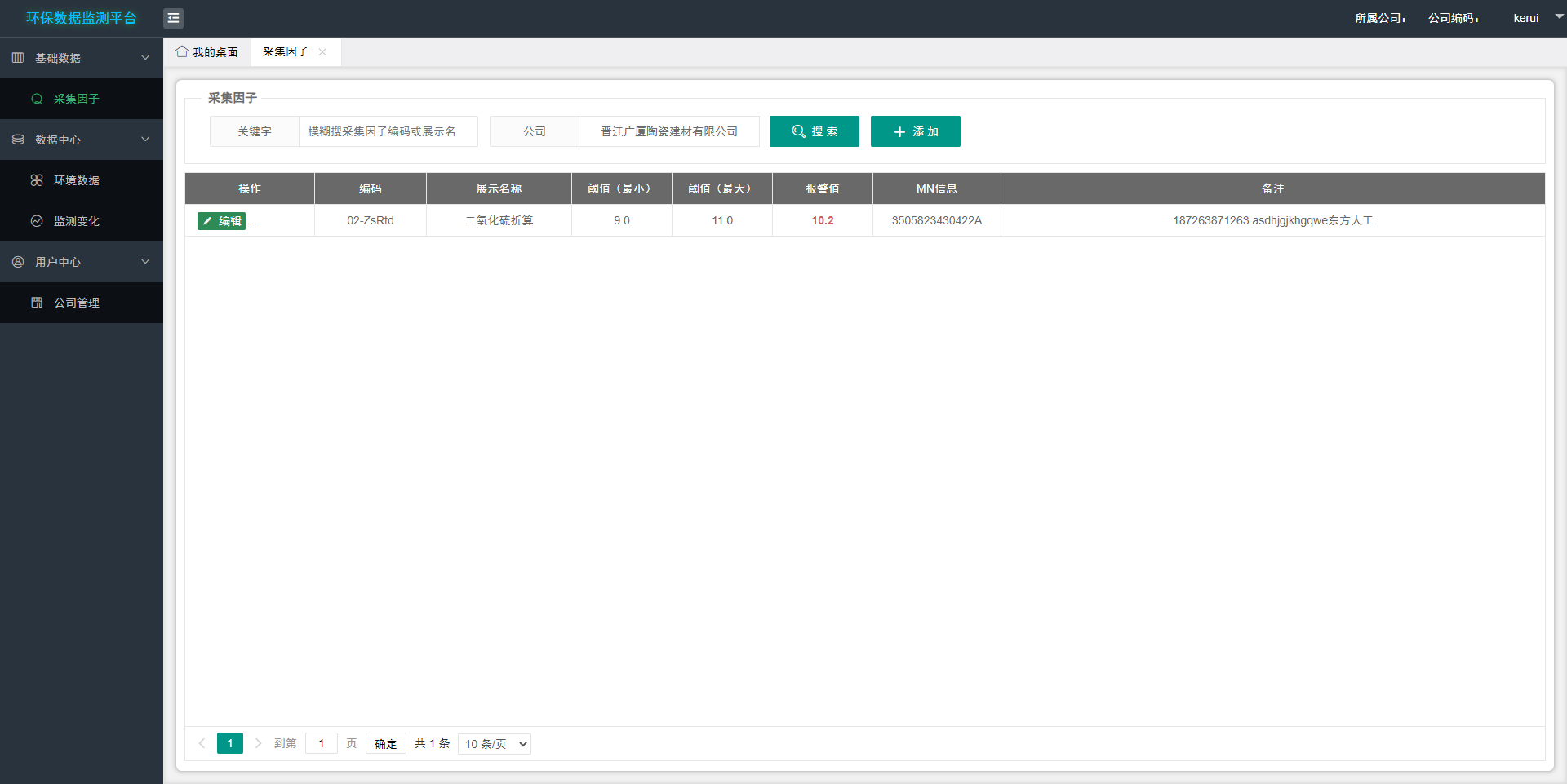Open the 公司 selection field

tap(668, 131)
